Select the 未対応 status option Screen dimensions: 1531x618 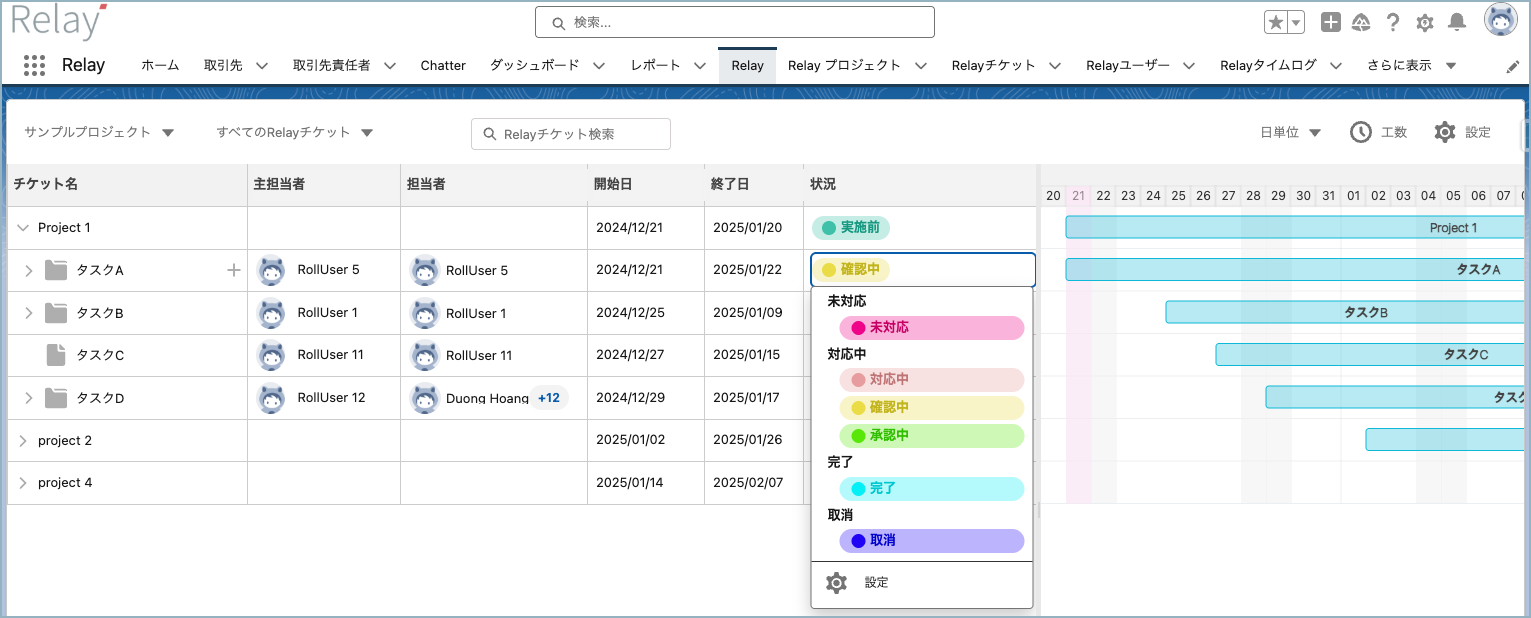coord(932,328)
